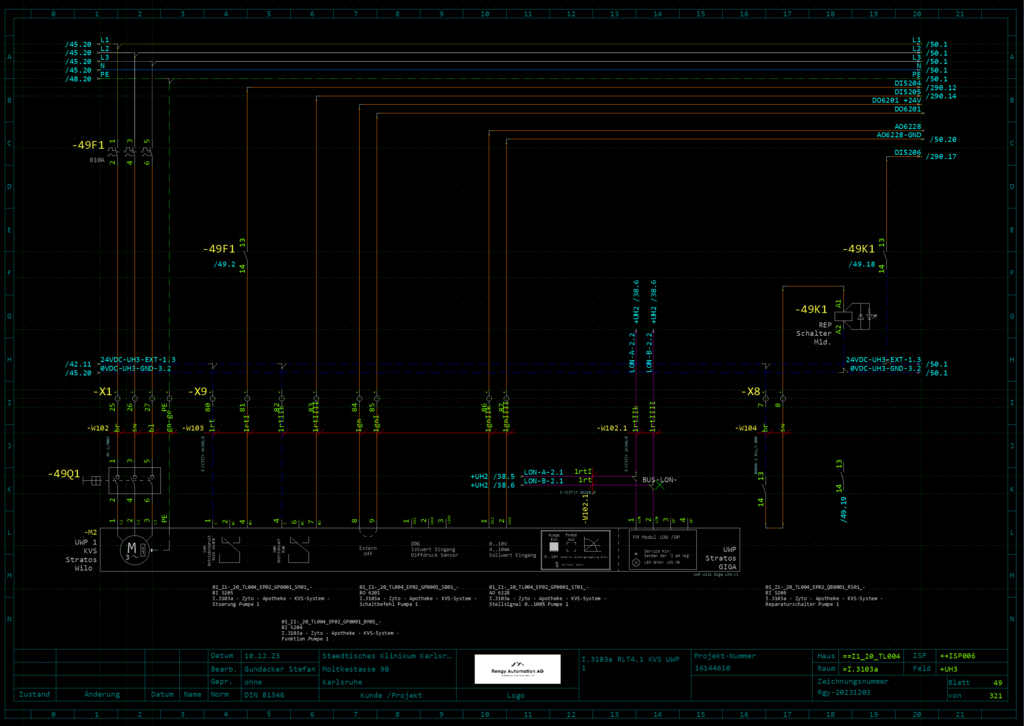Select the -49Q1 repair switch symbol
The height and width of the screenshot is (726, 1024).
click(133, 480)
